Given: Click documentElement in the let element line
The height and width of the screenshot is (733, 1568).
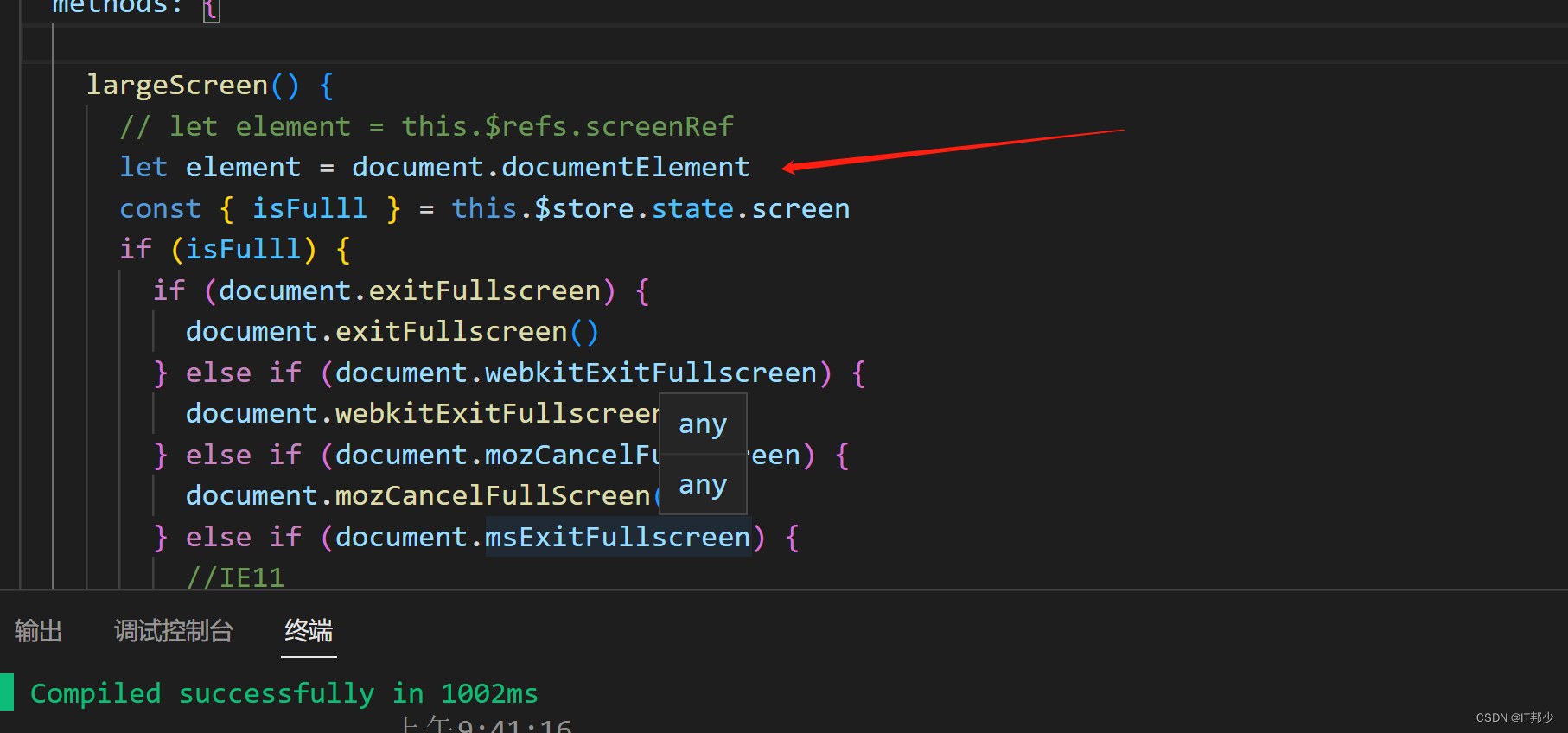Looking at the screenshot, I should pos(626,167).
